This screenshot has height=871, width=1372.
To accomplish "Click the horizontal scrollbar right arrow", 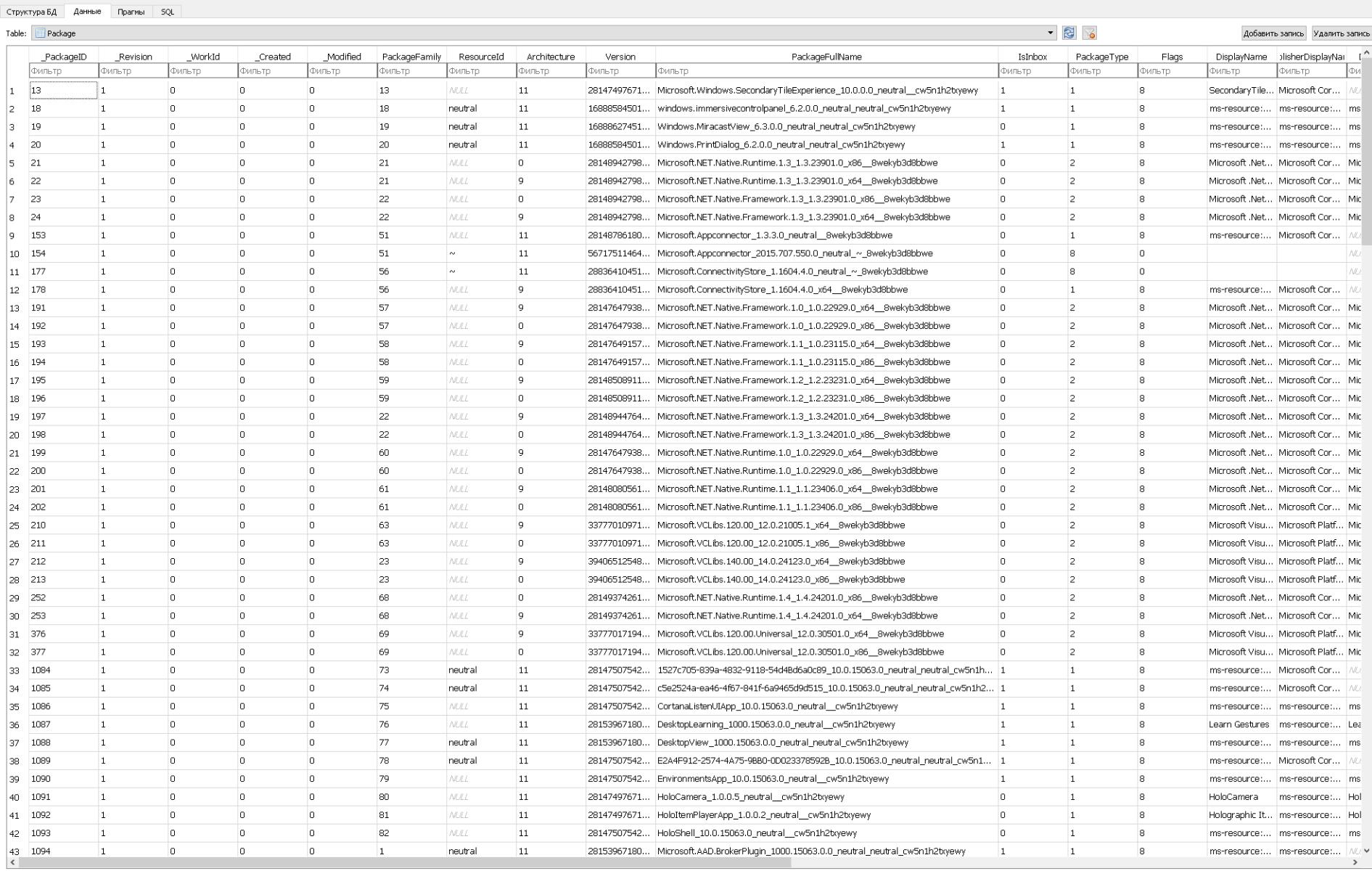I will [1356, 862].
